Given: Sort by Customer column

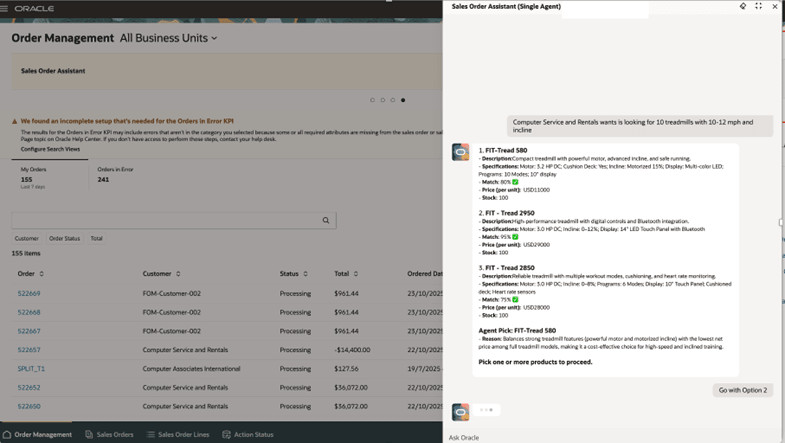Looking at the screenshot, I should tap(178, 274).
